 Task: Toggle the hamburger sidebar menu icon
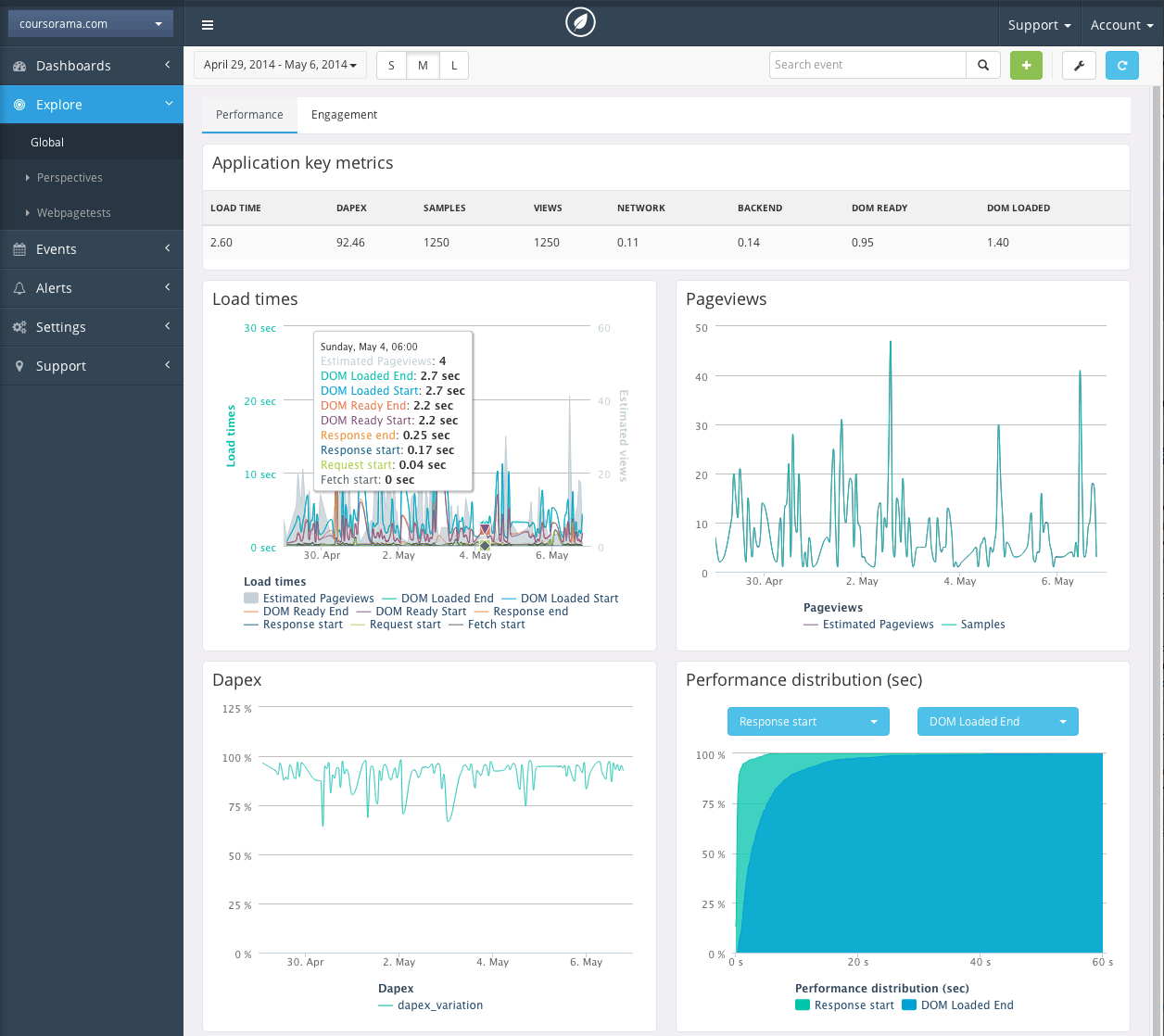(208, 25)
